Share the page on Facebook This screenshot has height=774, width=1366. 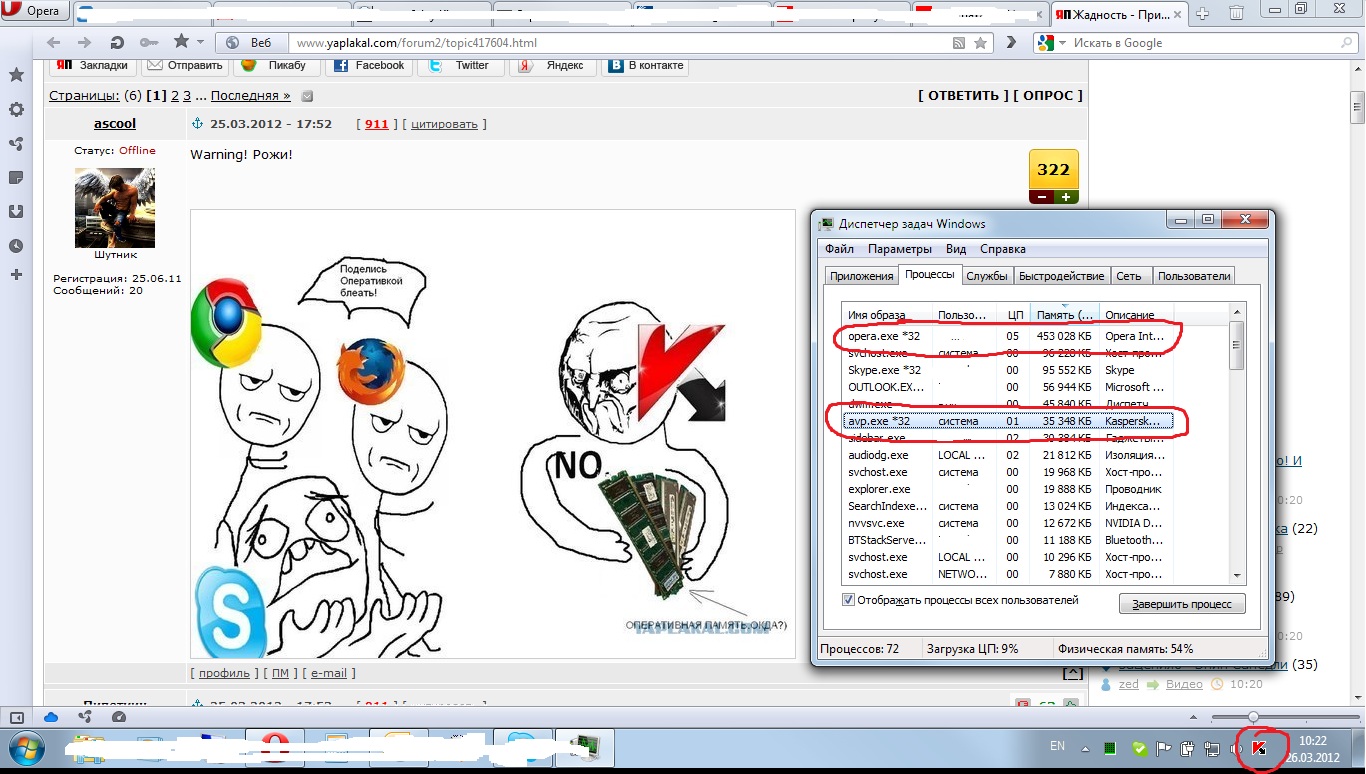369,65
